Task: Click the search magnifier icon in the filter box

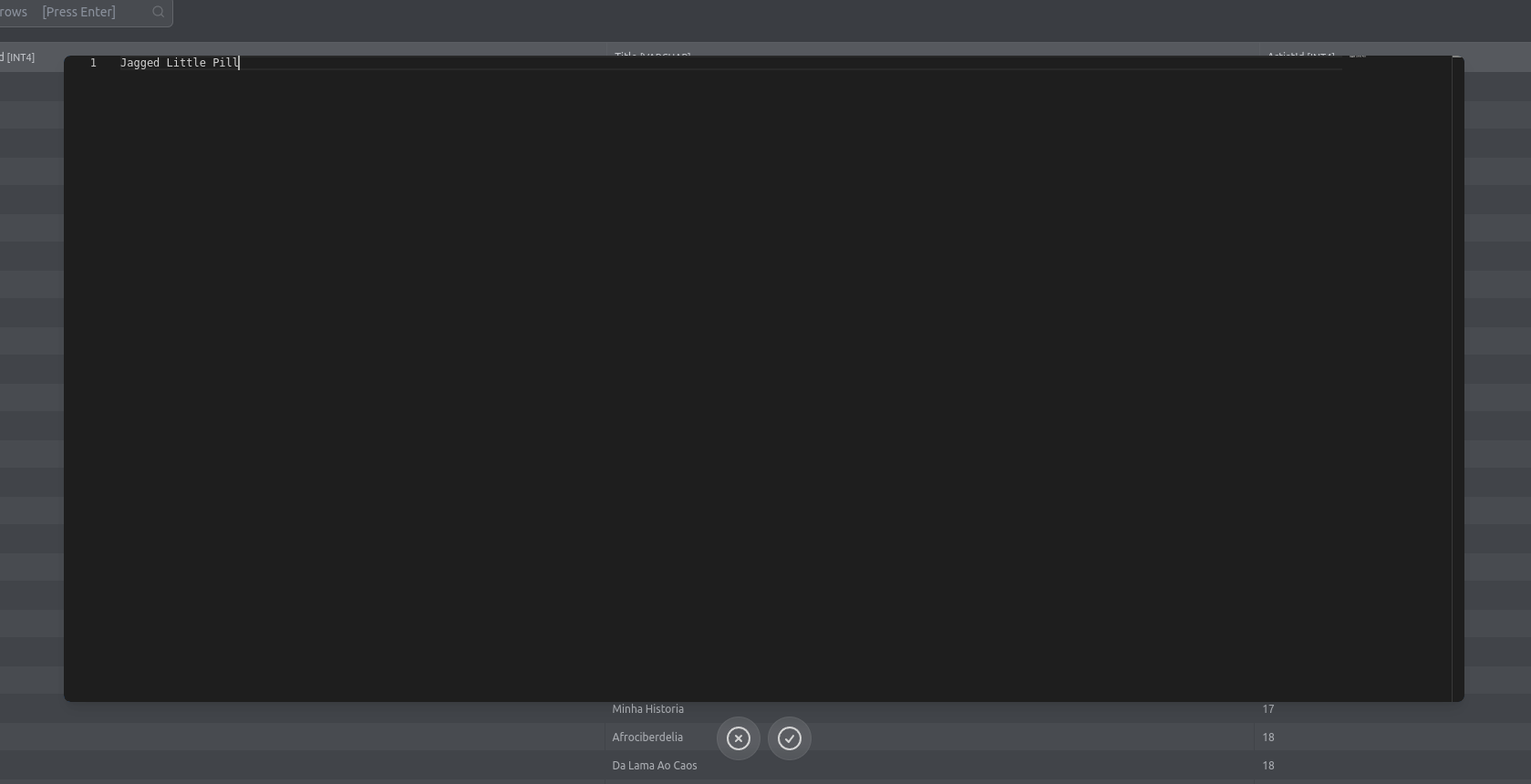Action: tap(159, 12)
